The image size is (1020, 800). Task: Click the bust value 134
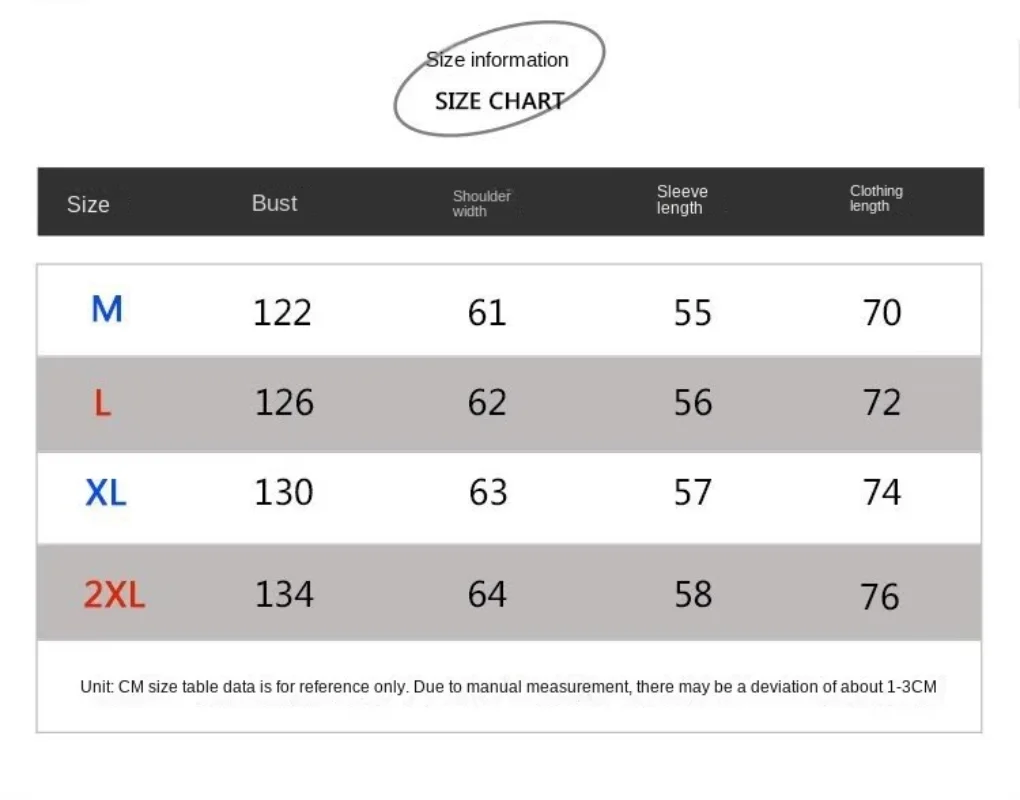(284, 595)
